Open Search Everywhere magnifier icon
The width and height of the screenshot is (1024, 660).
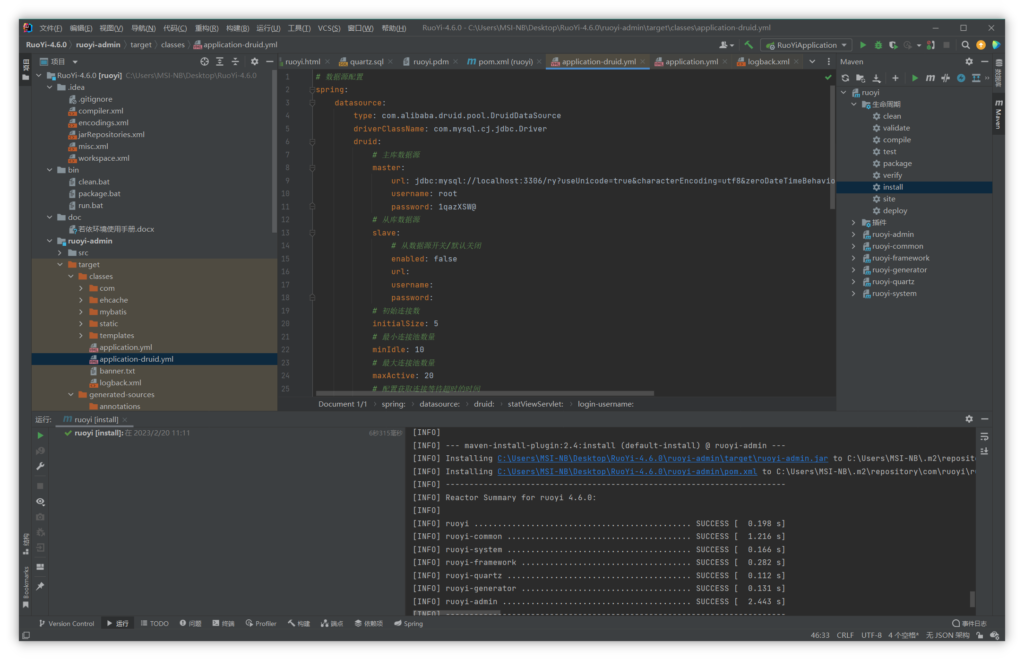pos(965,45)
